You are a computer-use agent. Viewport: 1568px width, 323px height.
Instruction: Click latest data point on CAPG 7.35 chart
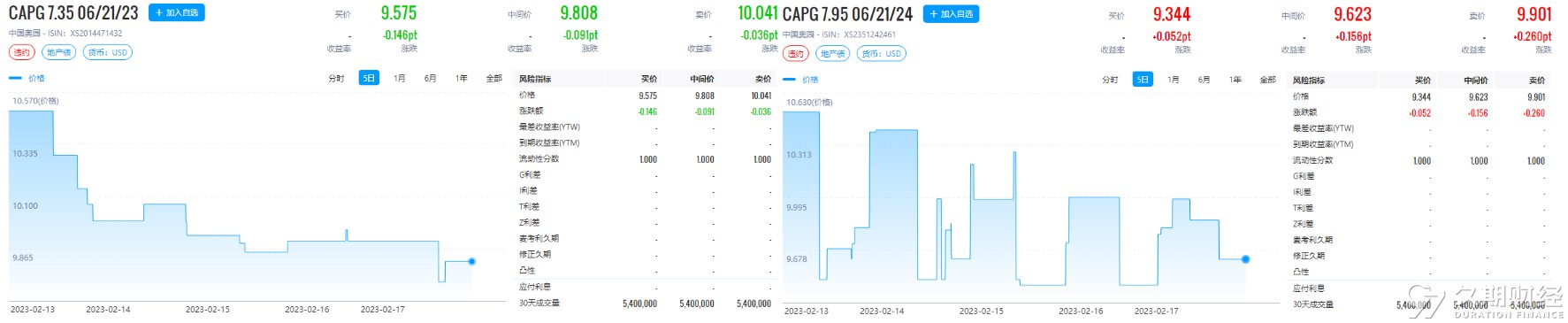(x=471, y=261)
